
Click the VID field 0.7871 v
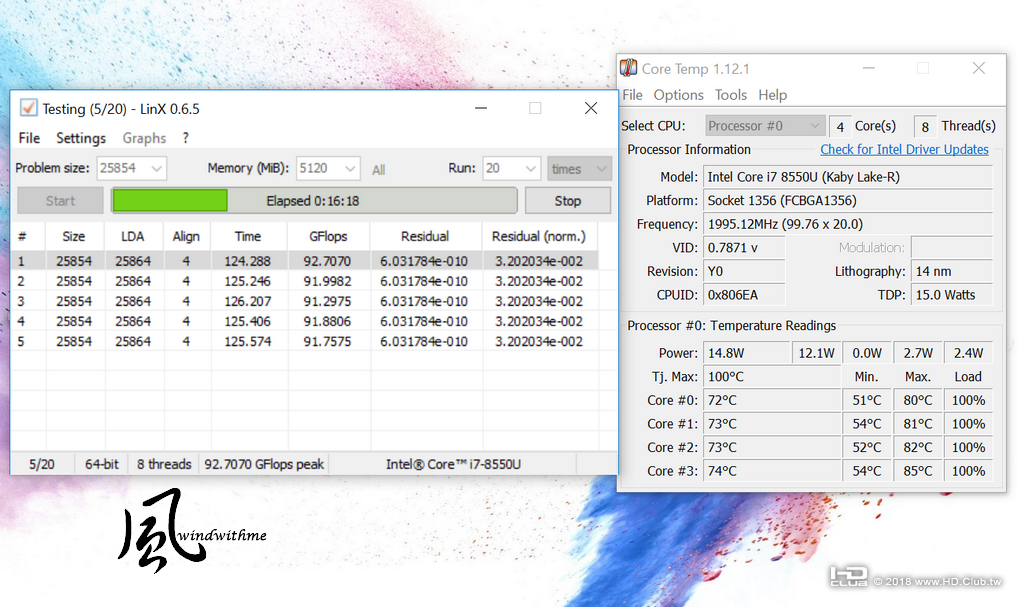point(744,248)
